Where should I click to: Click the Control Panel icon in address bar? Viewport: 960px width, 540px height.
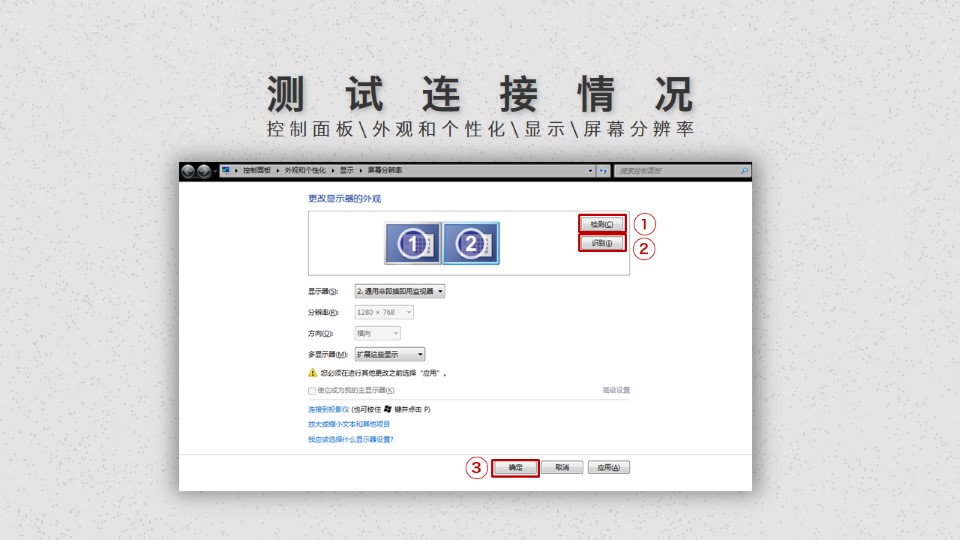pyautogui.click(x=226, y=171)
